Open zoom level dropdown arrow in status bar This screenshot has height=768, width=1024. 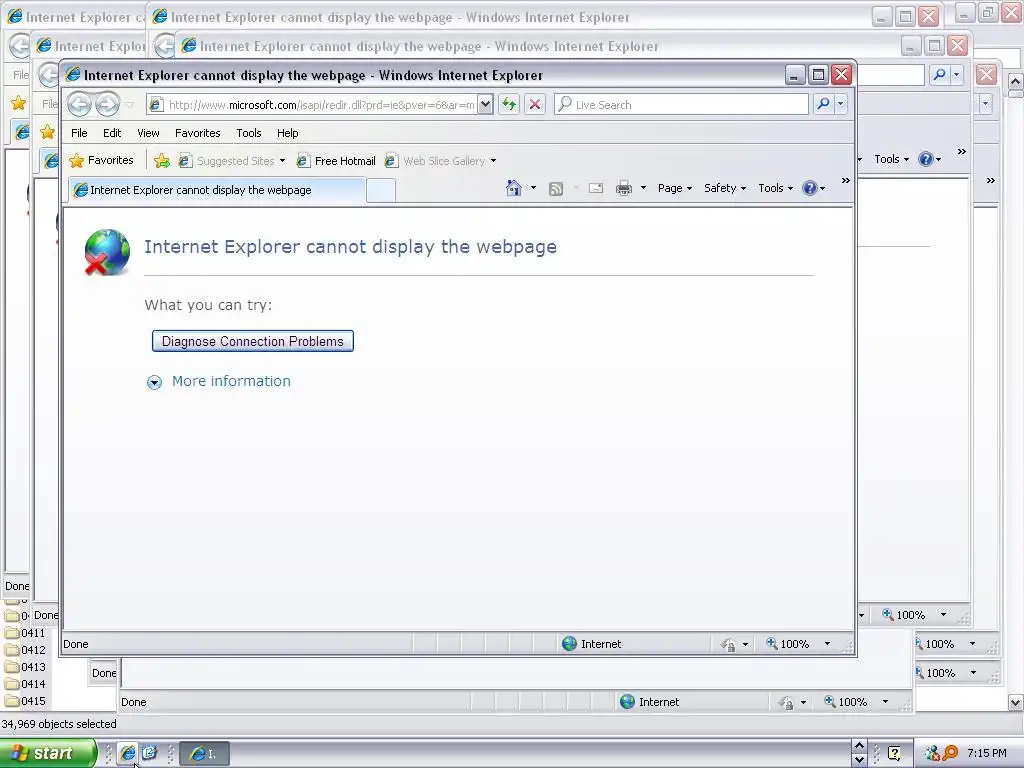point(827,644)
